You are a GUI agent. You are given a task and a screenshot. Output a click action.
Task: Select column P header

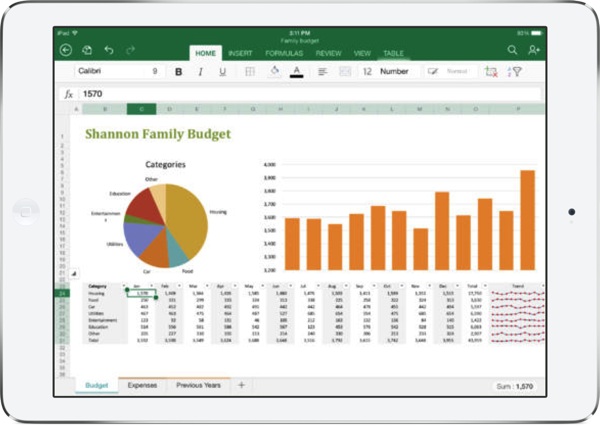point(518,109)
